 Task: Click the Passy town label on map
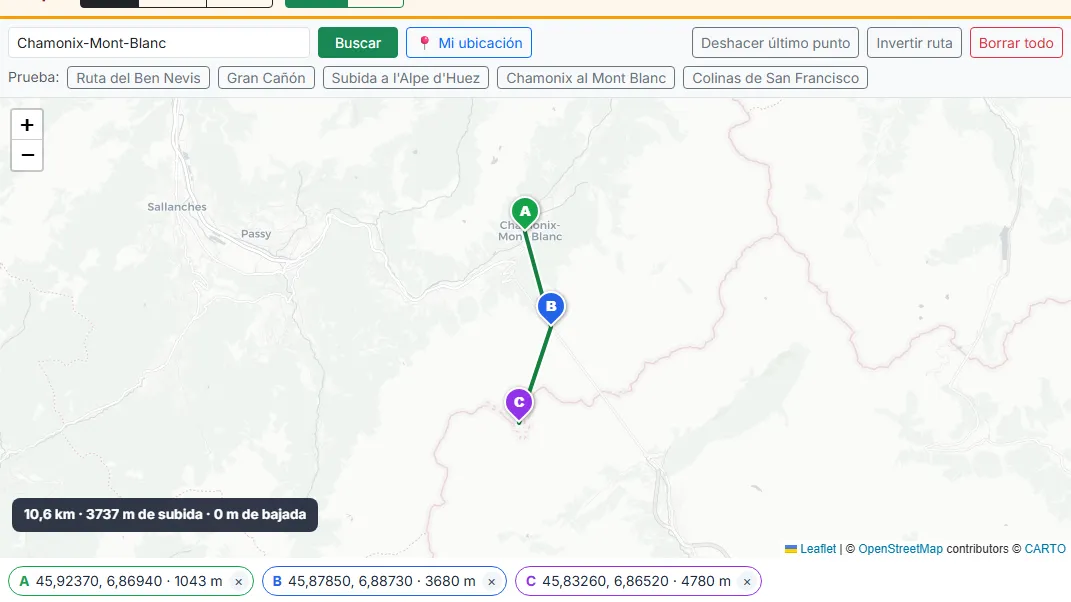click(x=256, y=234)
